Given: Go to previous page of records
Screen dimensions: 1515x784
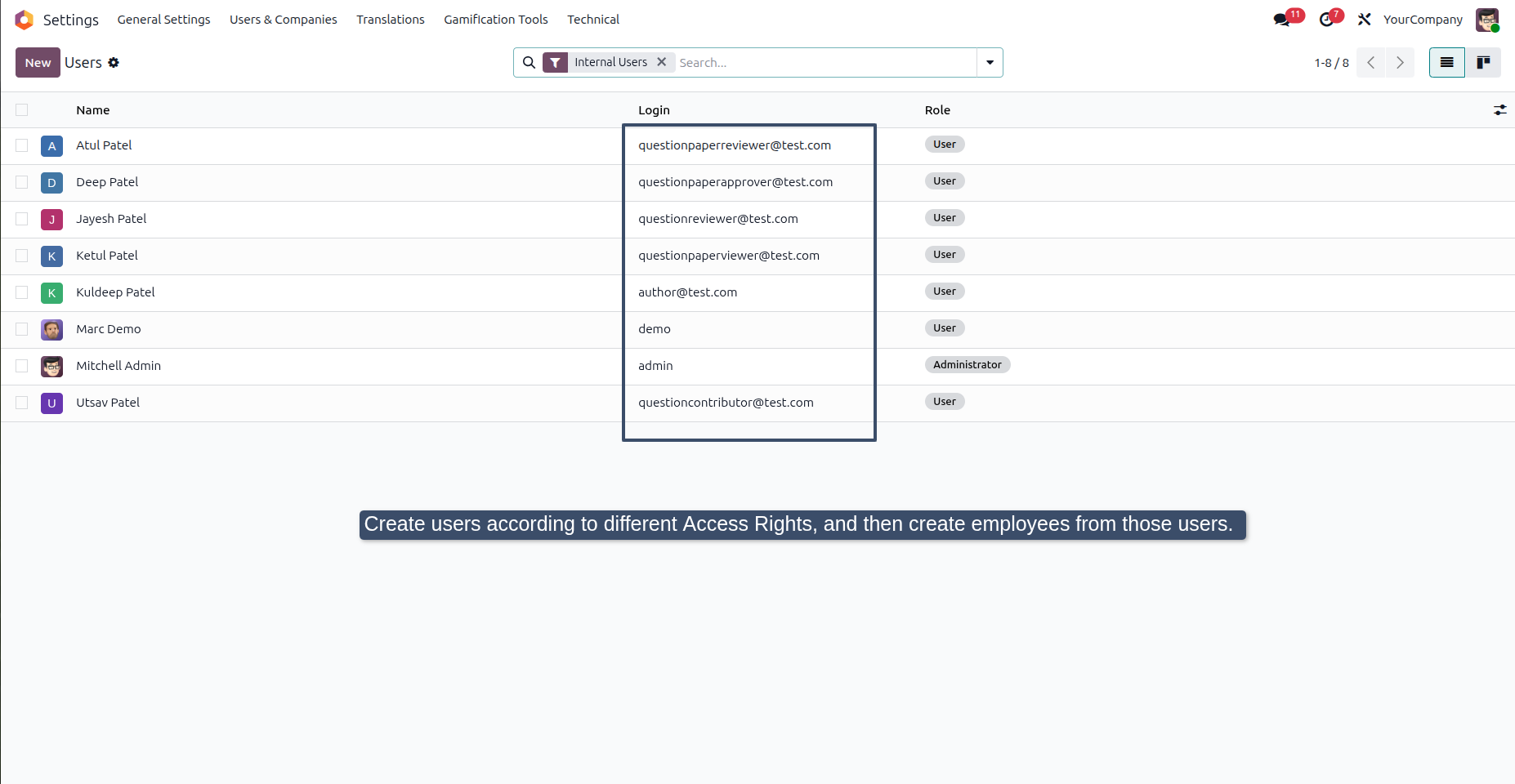Looking at the screenshot, I should pyautogui.click(x=1370, y=62).
